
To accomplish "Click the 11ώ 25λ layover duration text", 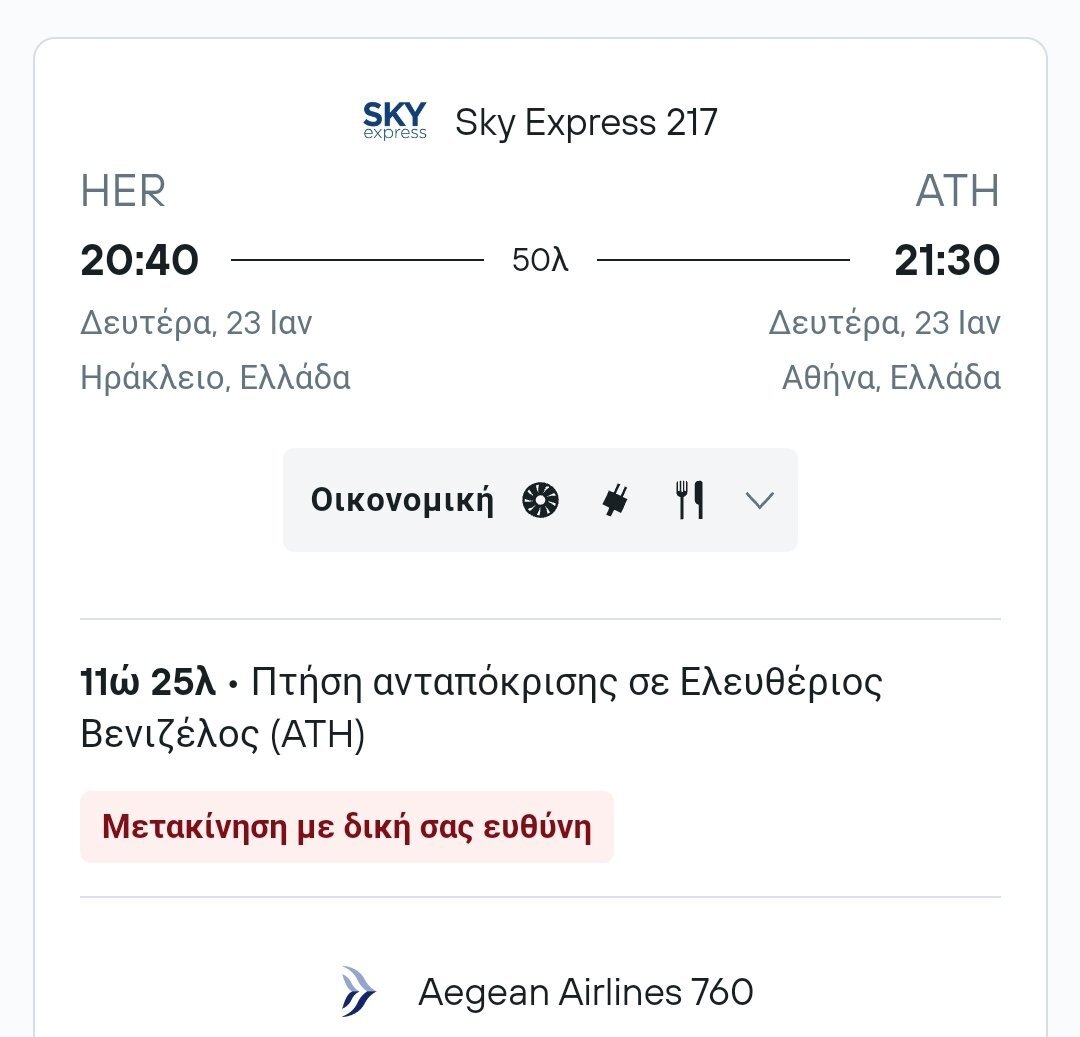I will pyautogui.click(x=148, y=682).
